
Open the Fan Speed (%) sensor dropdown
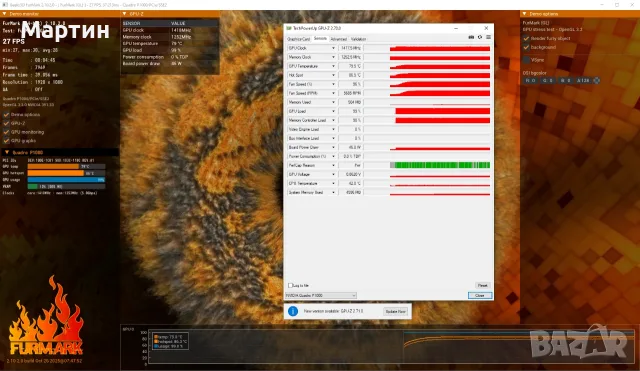[x=333, y=84]
